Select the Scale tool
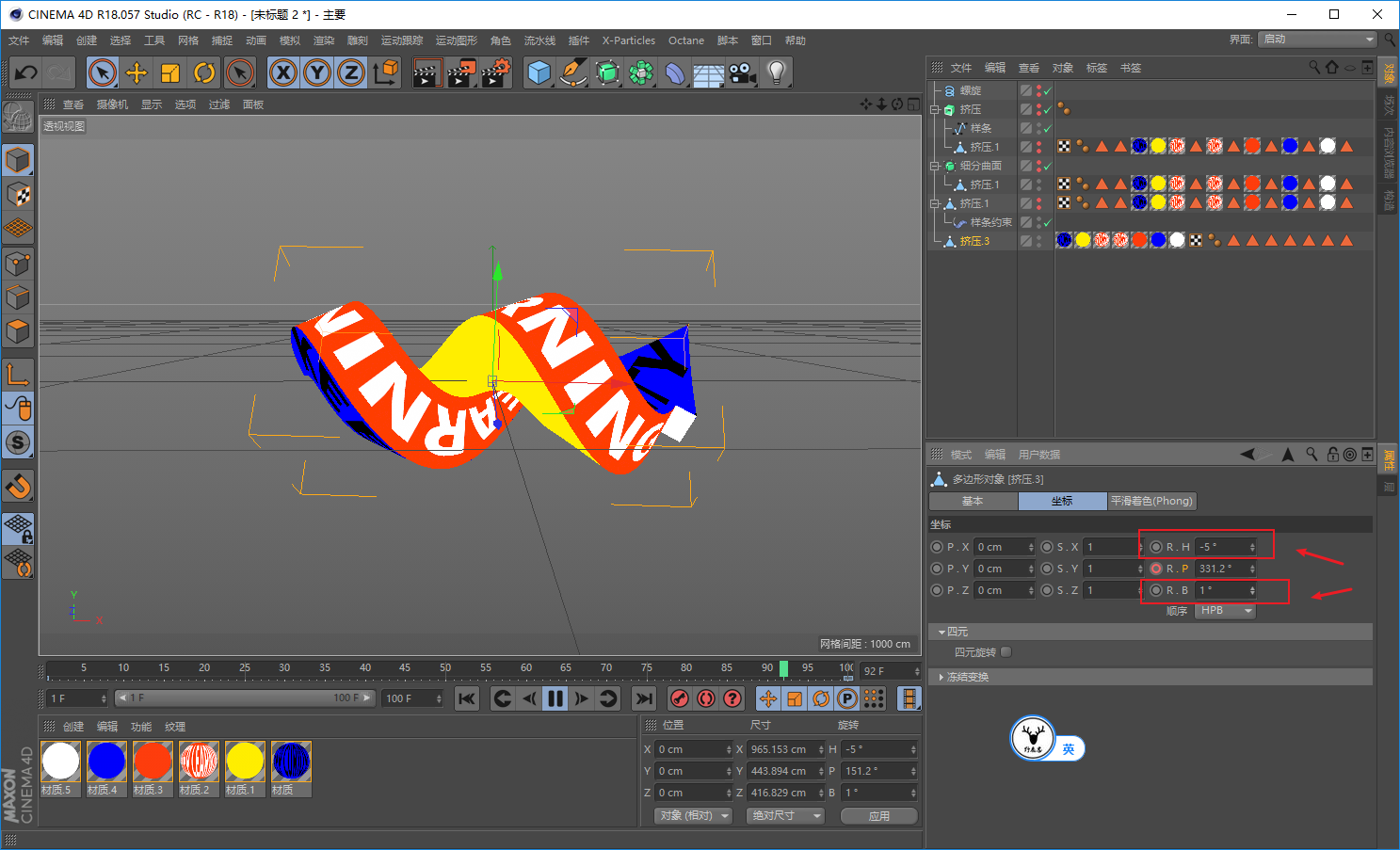The width and height of the screenshot is (1400, 850). [170, 72]
